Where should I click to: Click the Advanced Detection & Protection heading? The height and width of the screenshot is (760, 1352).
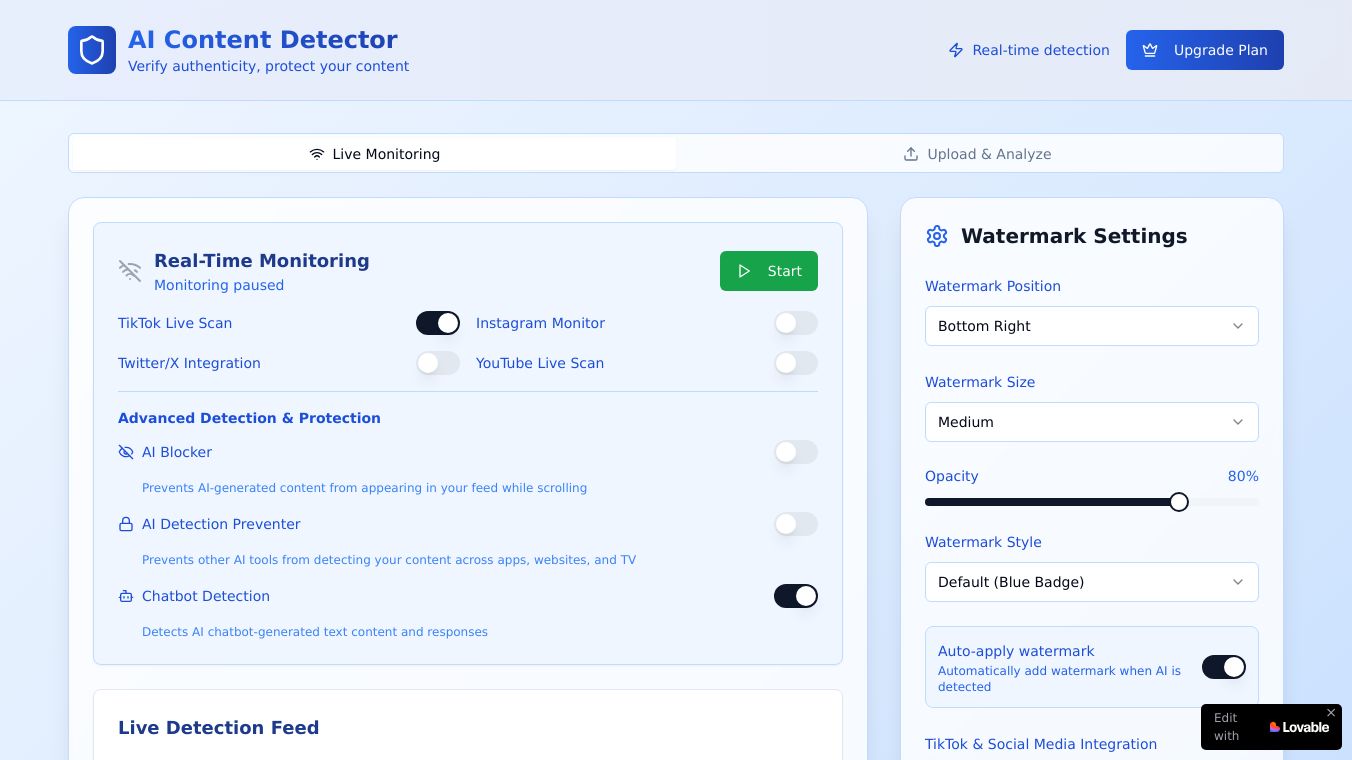click(x=249, y=418)
